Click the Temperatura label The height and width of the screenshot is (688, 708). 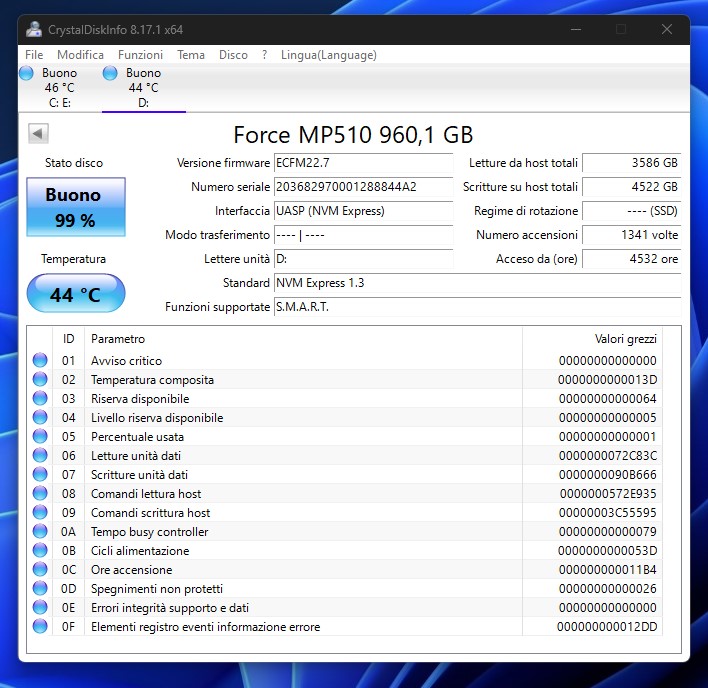[x=74, y=259]
